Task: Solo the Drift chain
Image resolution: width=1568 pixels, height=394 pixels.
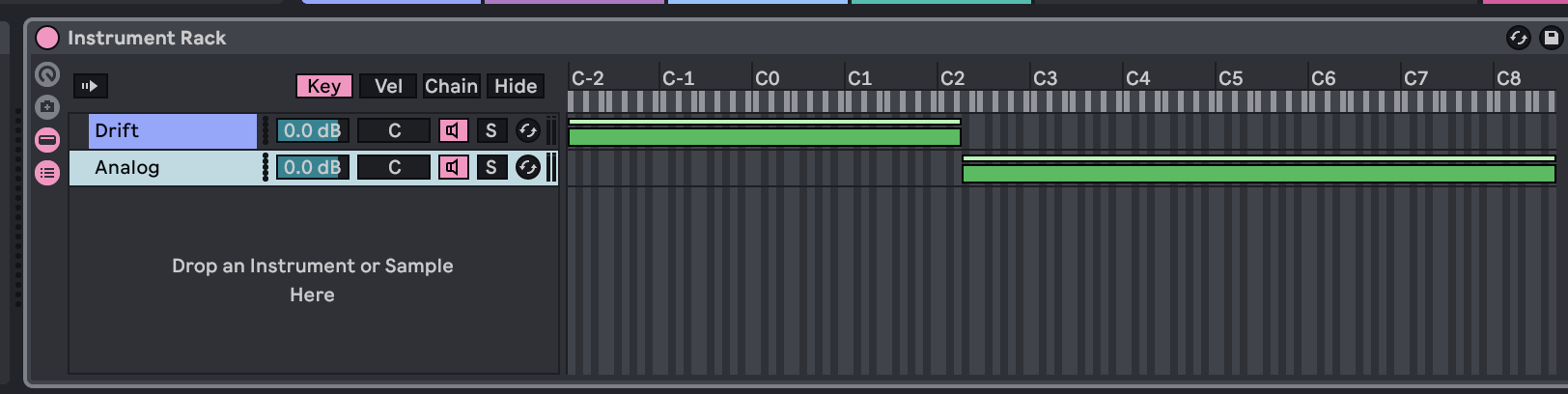Action: [x=491, y=130]
